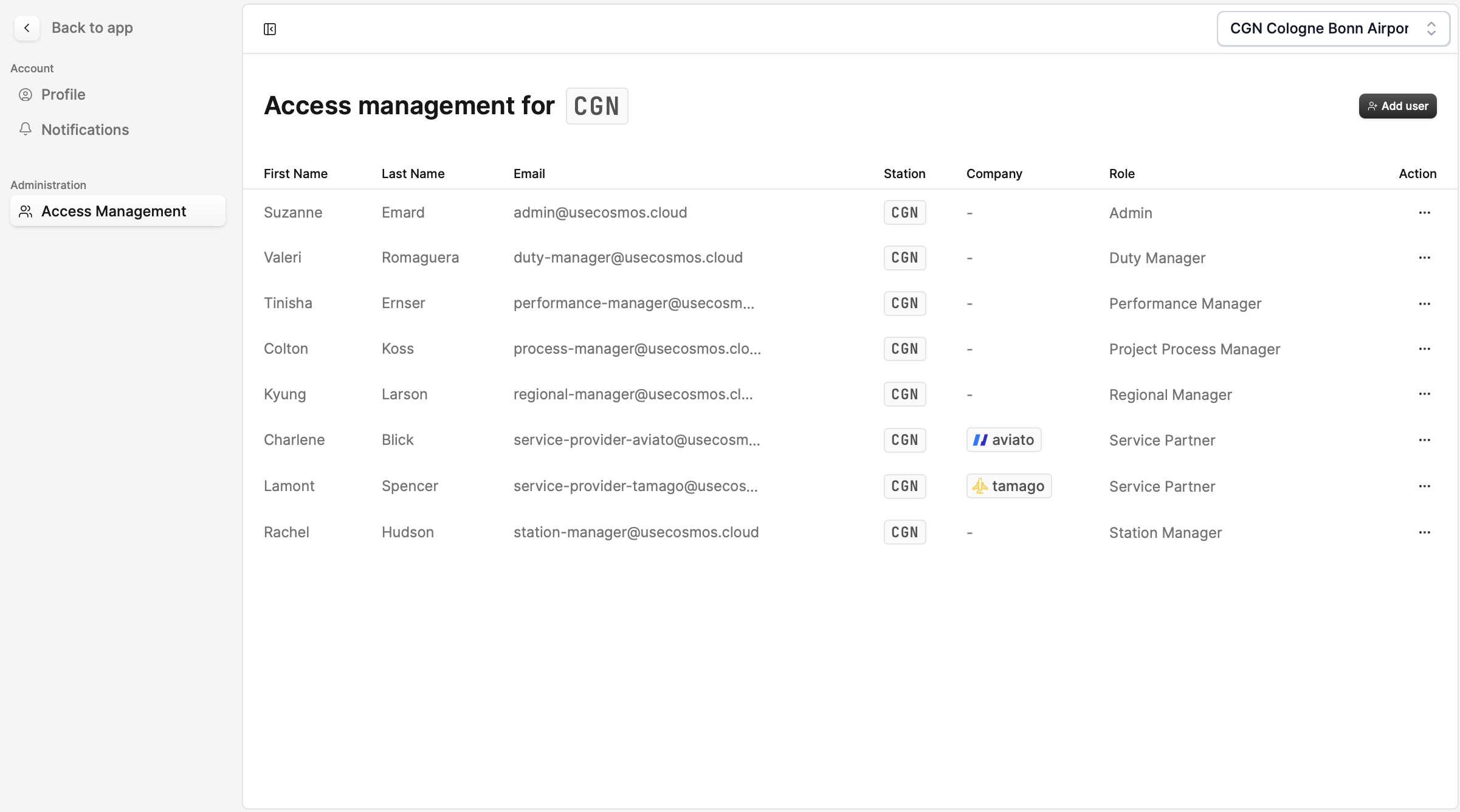This screenshot has width=1460, height=812.
Task: Click the Role column header
Action: coord(1121,174)
